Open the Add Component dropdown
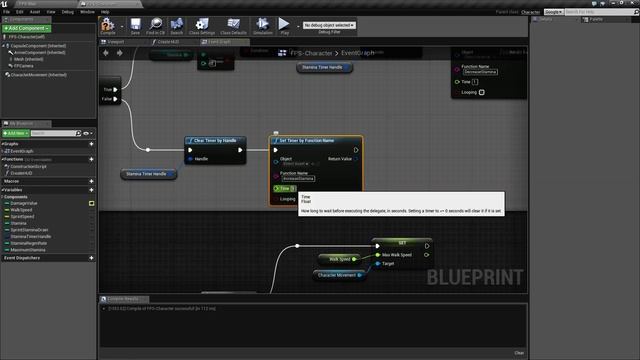Image resolution: width=640 pixels, height=360 pixels. point(27,28)
